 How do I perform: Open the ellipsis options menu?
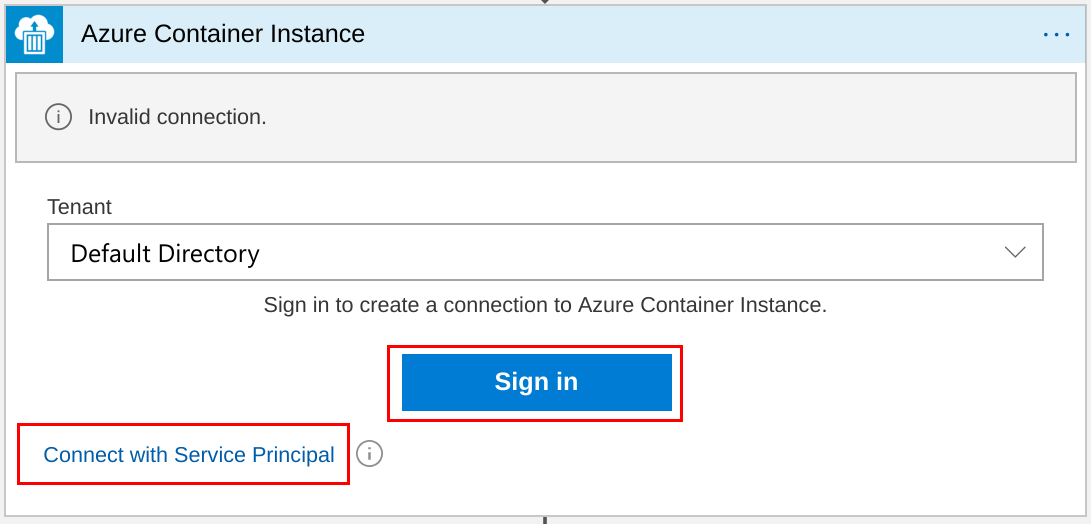[x=1056, y=34]
